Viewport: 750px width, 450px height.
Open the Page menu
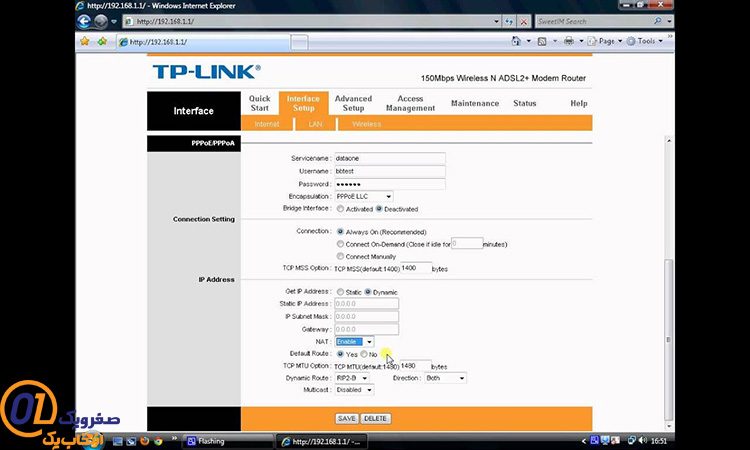[x=605, y=41]
